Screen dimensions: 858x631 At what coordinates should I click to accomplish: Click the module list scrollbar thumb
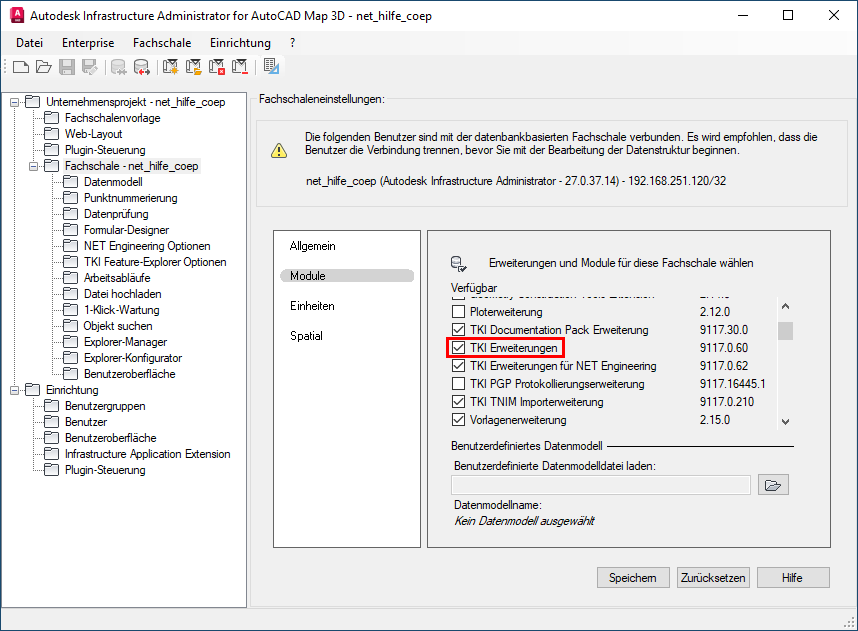click(786, 331)
